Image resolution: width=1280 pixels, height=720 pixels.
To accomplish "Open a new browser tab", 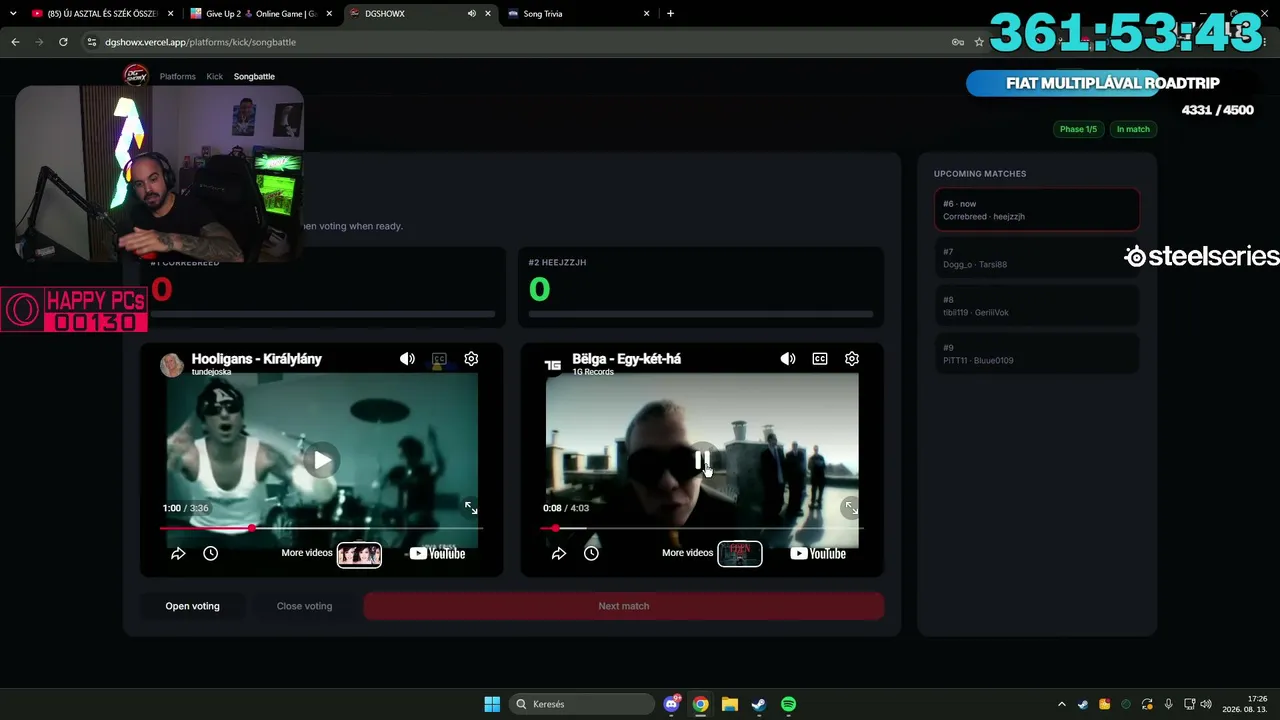I will click(670, 14).
